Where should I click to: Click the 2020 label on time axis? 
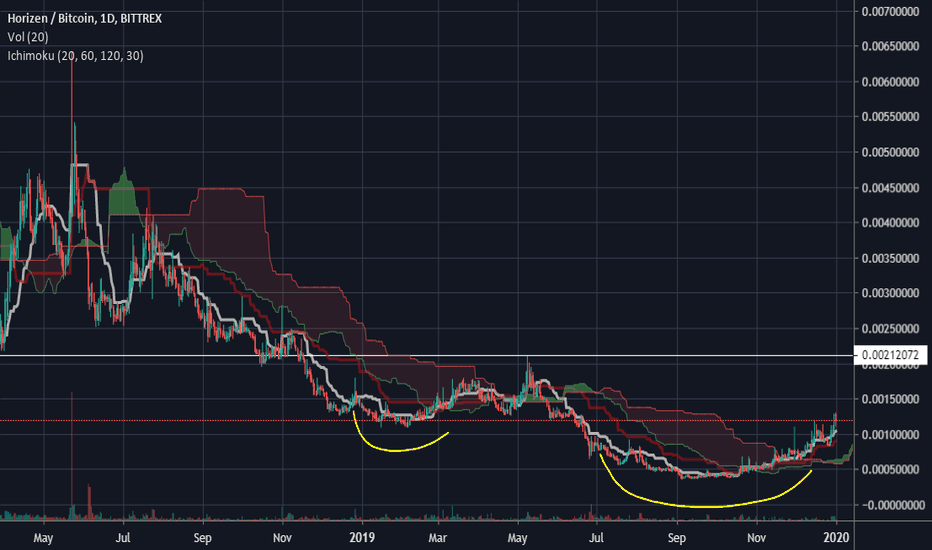(x=836, y=538)
